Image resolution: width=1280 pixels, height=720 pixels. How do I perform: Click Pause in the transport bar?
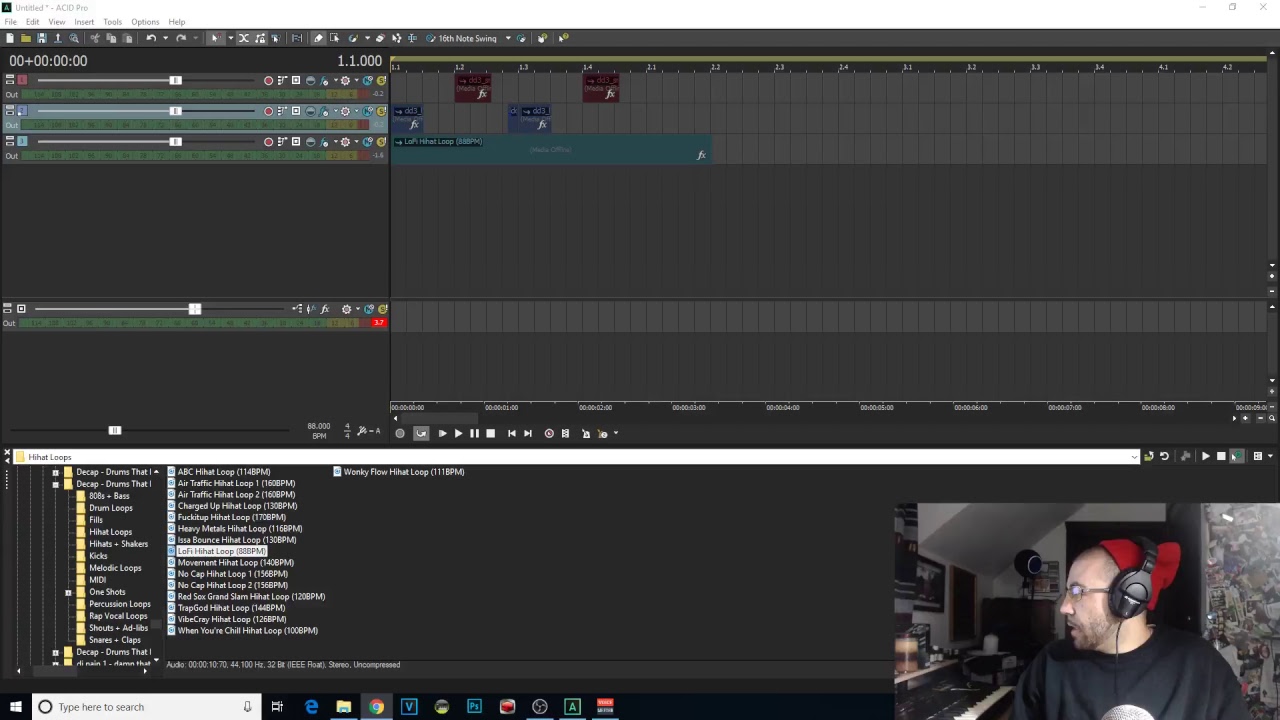474,433
